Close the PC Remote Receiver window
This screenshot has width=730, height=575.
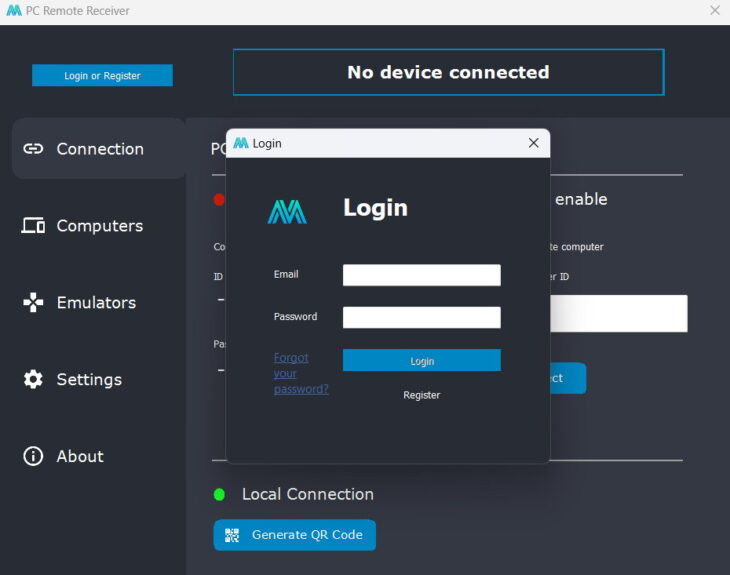pyautogui.click(x=715, y=10)
